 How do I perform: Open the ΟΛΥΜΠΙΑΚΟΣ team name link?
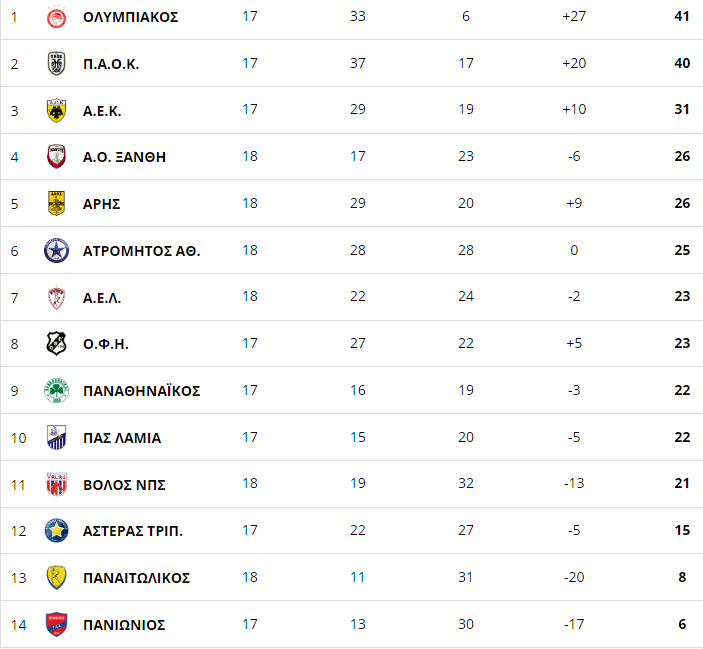(x=130, y=17)
